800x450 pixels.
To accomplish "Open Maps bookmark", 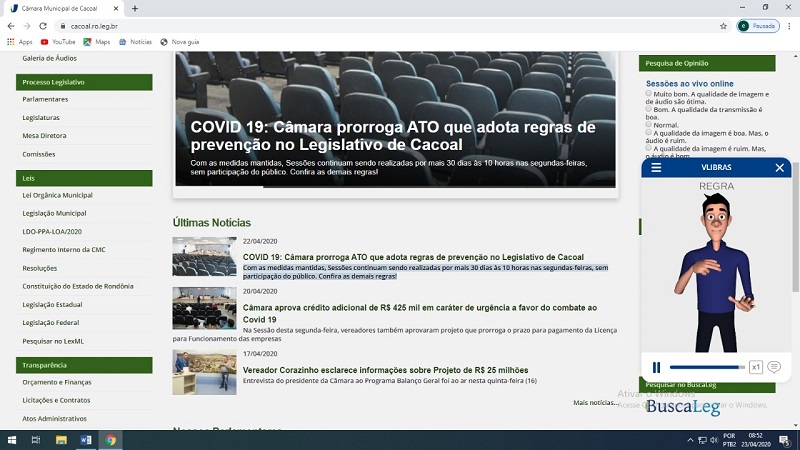I will point(96,42).
